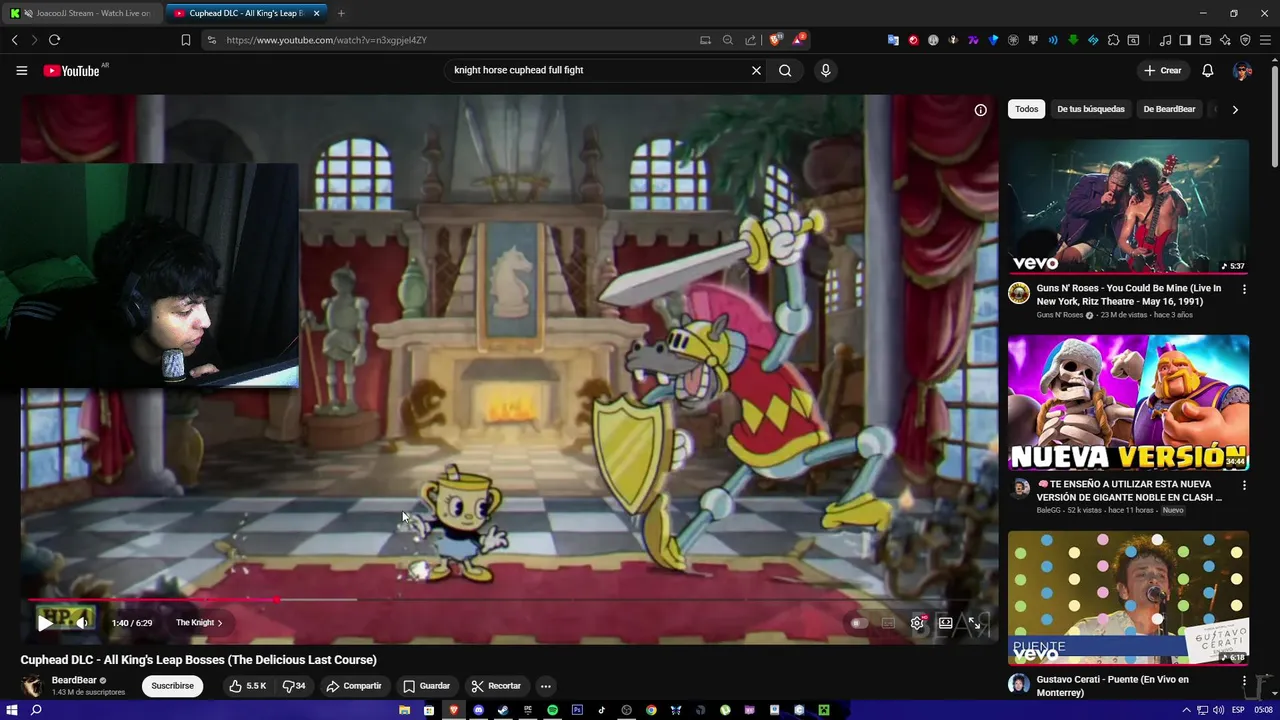Open Guns N' Roses video thumbnail
Viewport: 1280px width, 720px height.
point(1128,206)
